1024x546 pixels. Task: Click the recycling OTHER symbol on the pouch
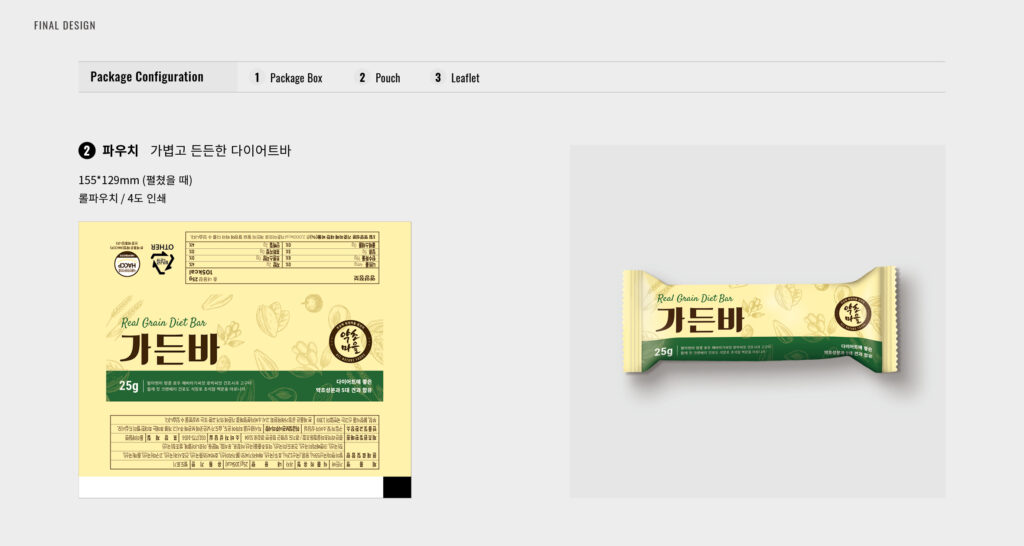coord(162,258)
